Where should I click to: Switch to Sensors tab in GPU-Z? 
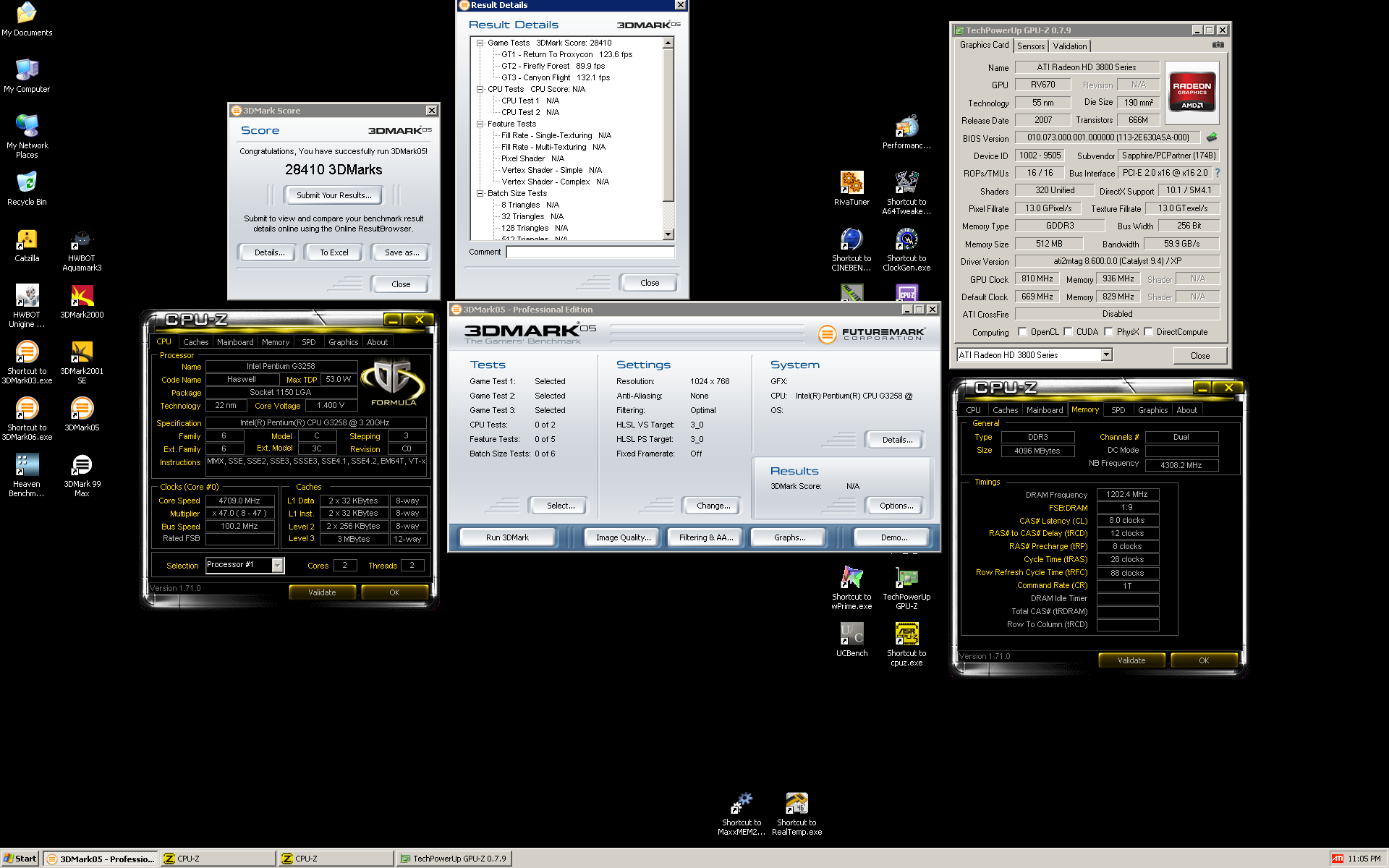point(1031,46)
